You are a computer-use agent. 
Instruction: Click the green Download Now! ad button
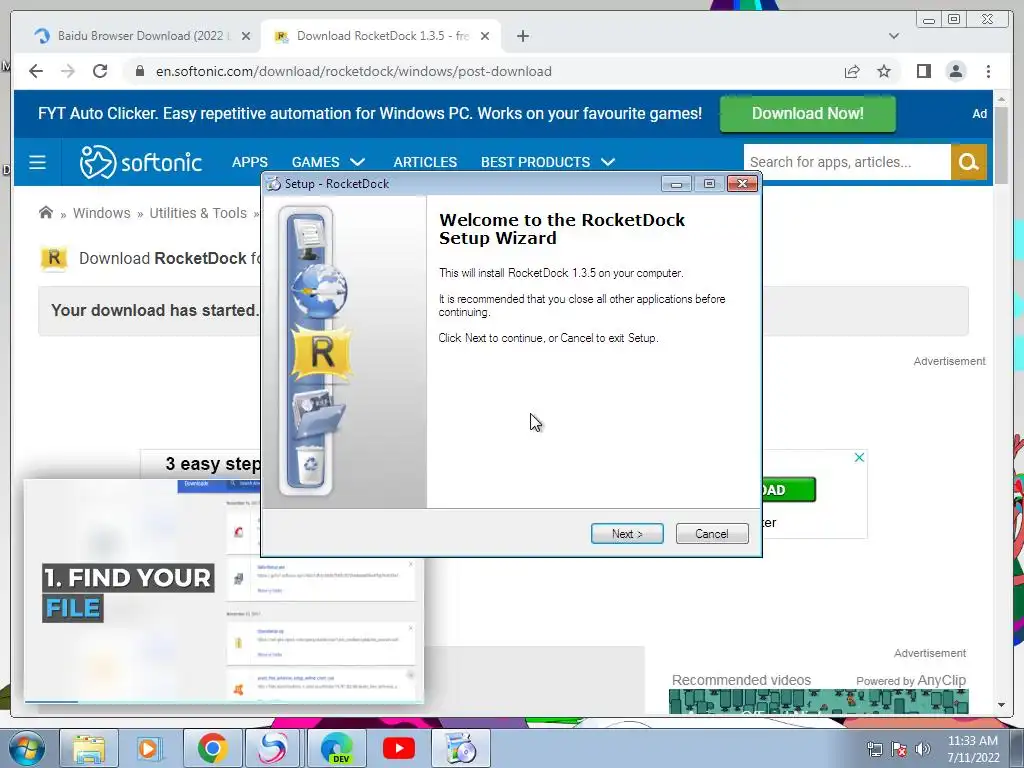click(807, 114)
